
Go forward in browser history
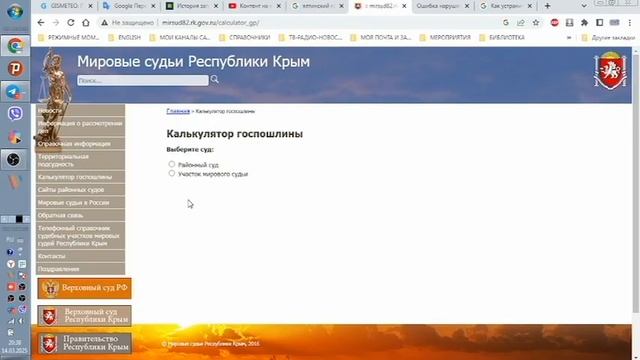point(56,23)
